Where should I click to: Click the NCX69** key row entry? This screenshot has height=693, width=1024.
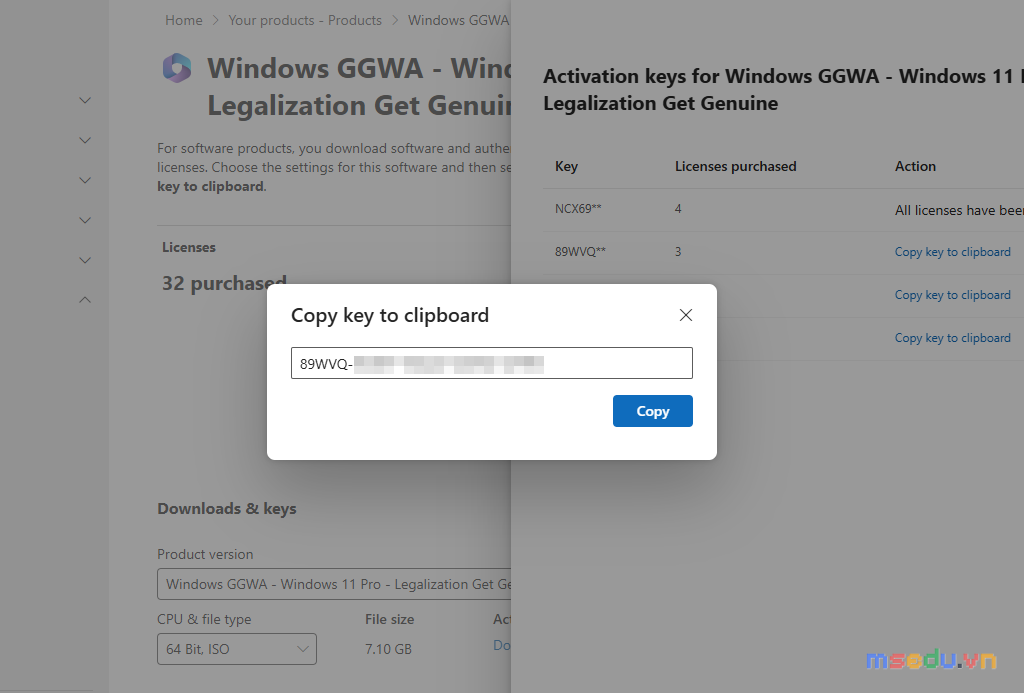[x=578, y=209]
